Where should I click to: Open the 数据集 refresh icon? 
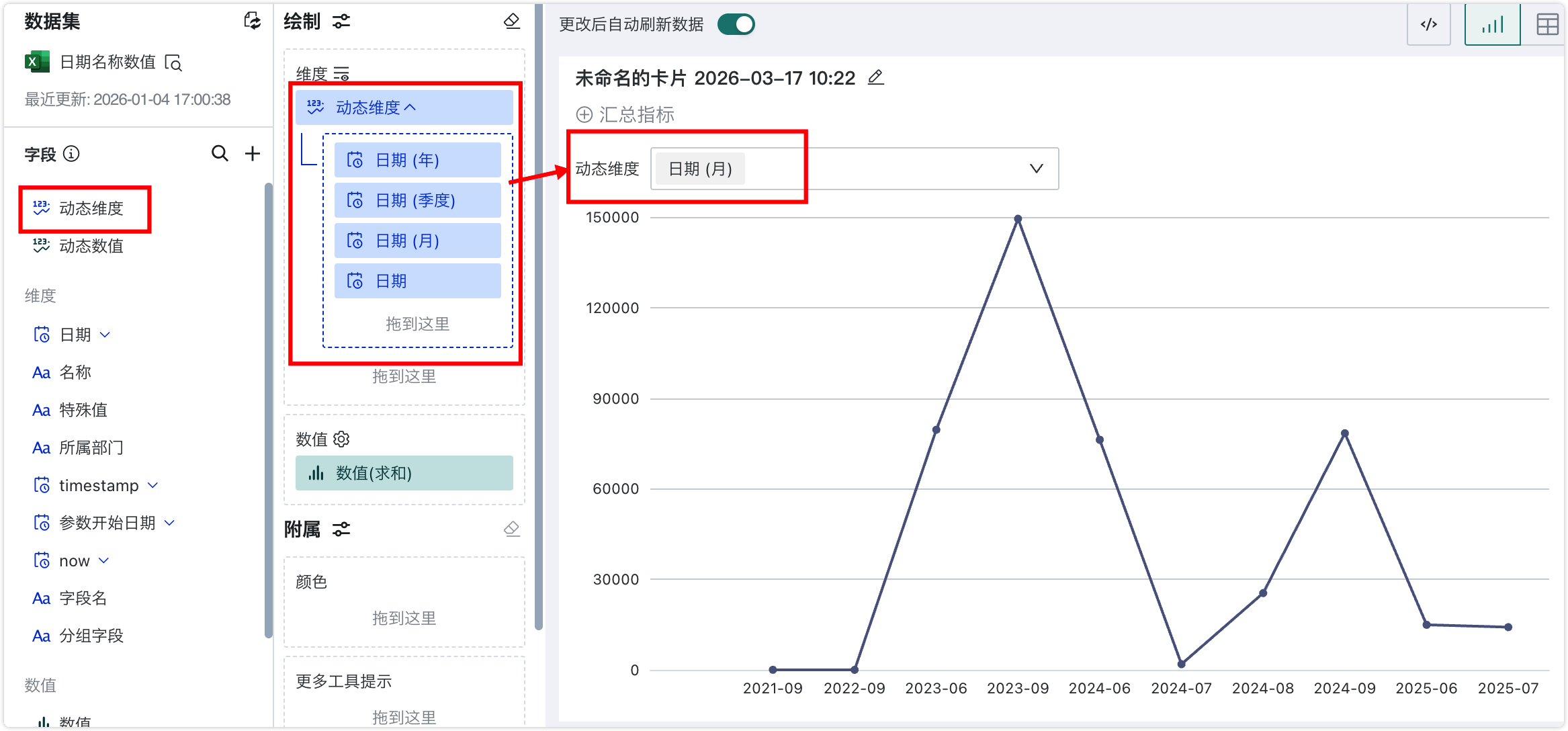(x=253, y=22)
